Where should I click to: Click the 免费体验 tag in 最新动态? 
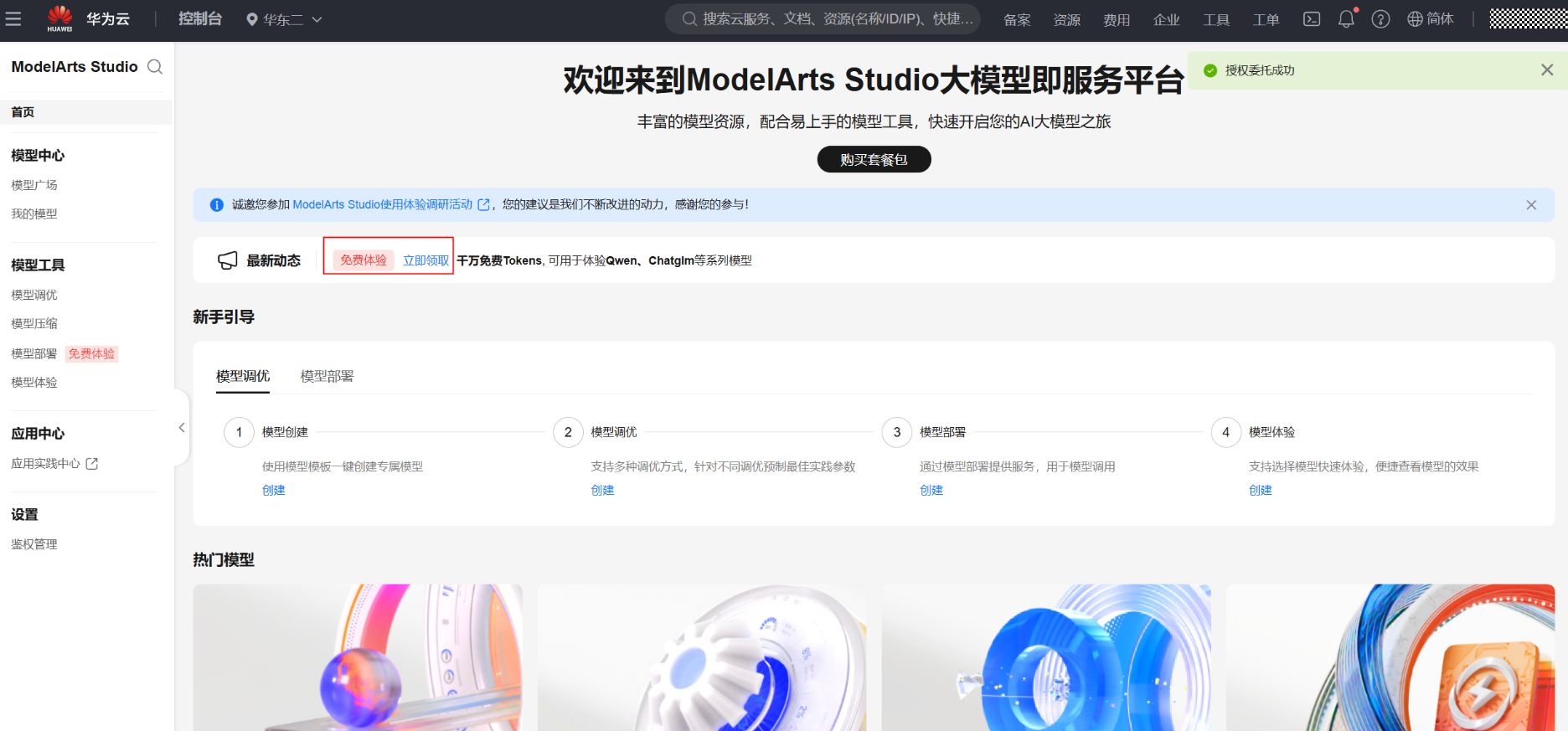pos(364,260)
